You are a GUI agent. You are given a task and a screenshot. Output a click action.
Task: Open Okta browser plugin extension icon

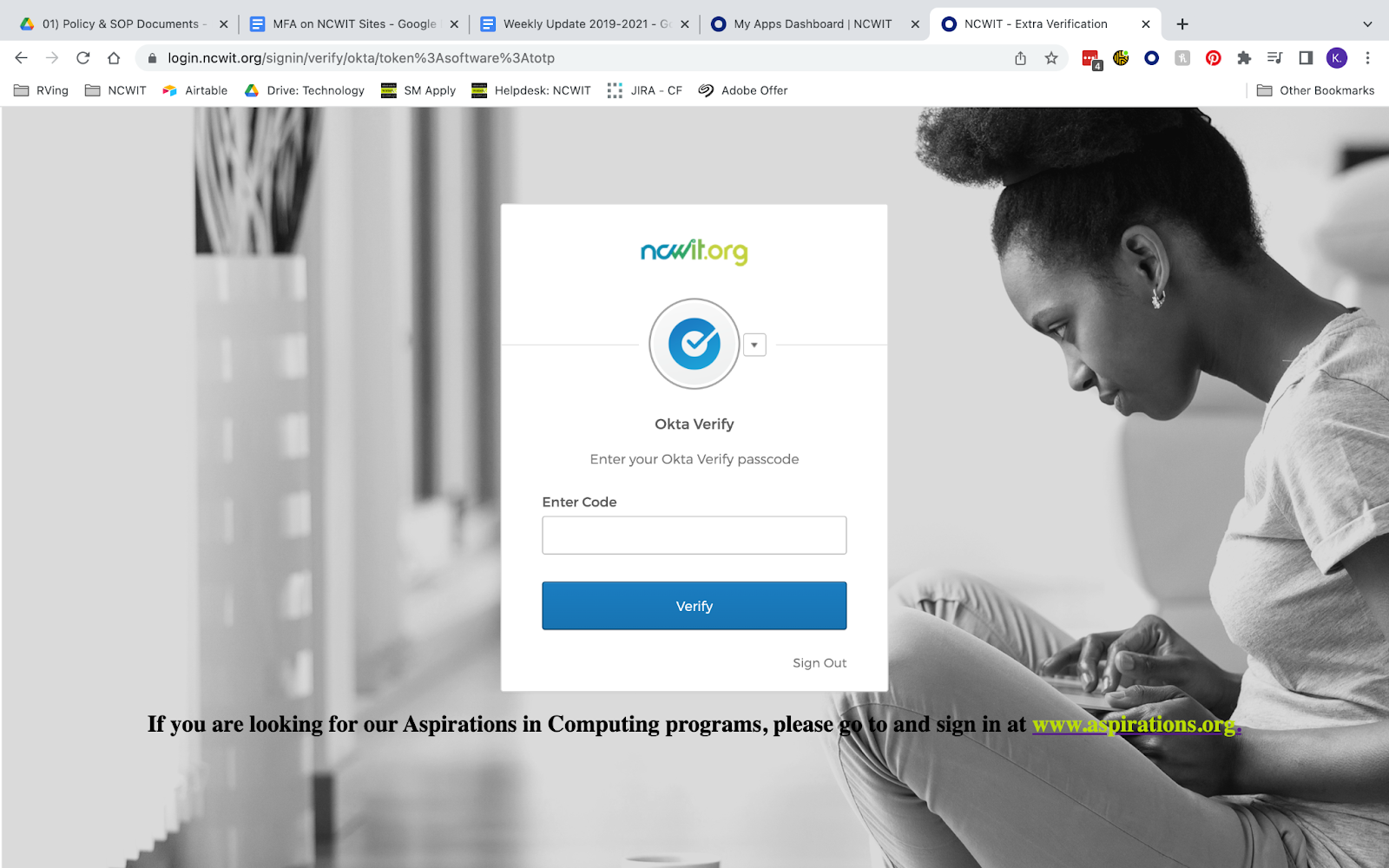click(x=1152, y=58)
